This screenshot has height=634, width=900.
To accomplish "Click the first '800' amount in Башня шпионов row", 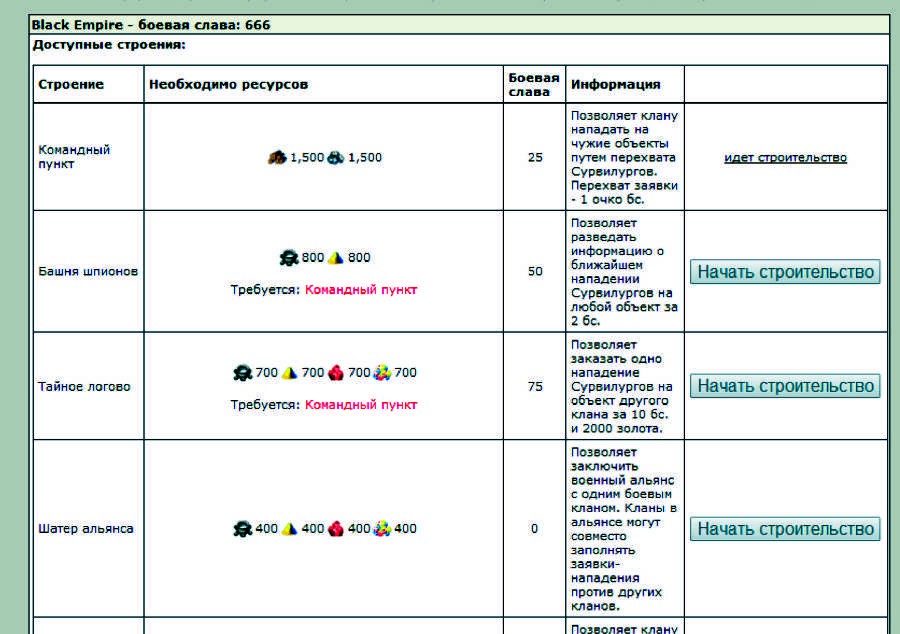I will point(313,258).
